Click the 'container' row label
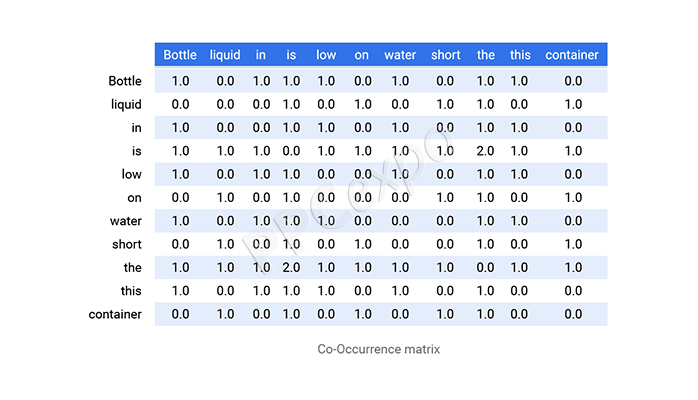 coord(116,315)
